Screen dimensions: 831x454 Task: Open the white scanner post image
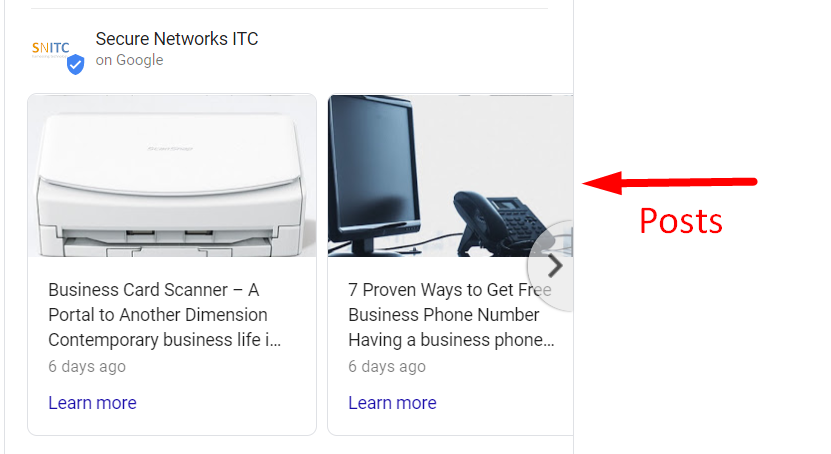(x=172, y=176)
